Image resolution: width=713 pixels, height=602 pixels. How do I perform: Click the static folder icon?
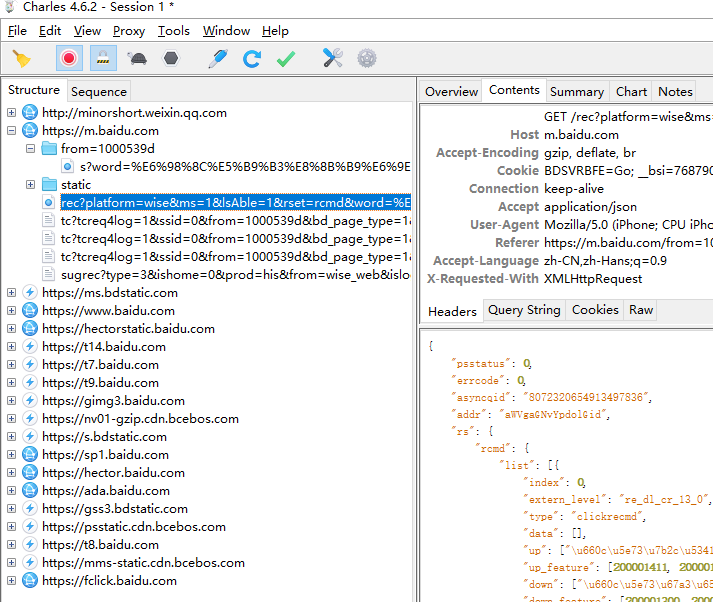[x=49, y=185]
